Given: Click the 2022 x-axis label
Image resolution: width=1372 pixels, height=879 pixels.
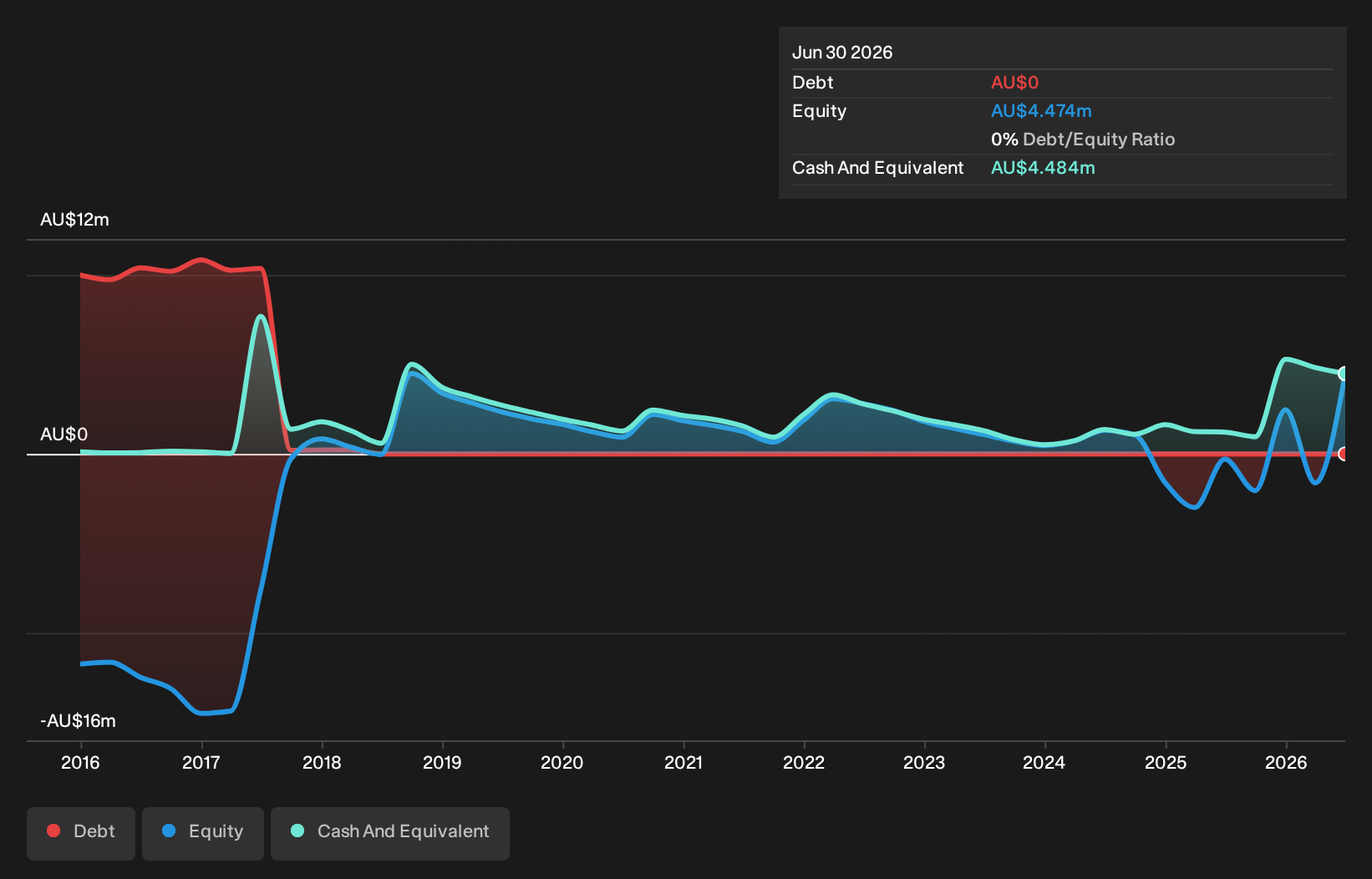Looking at the screenshot, I should click(x=804, y=763).
